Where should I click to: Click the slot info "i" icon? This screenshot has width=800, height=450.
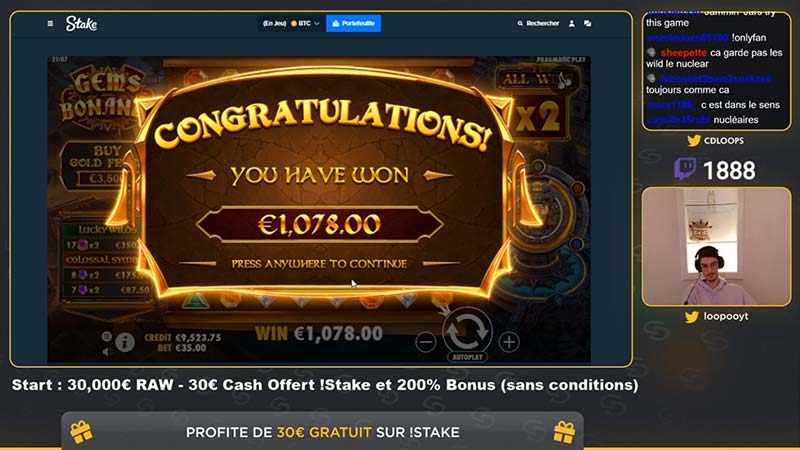coord(124,342)
